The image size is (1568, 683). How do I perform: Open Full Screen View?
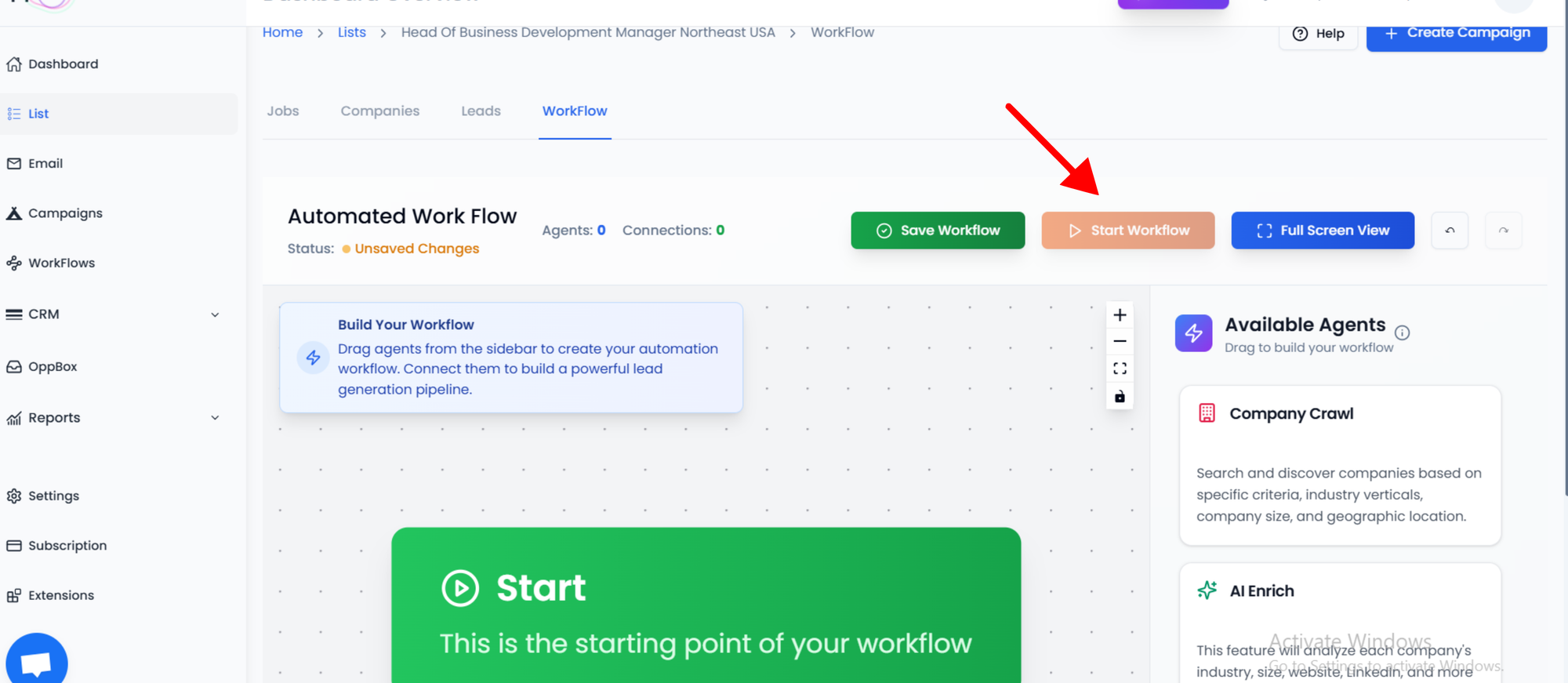tap(1323, 231)
